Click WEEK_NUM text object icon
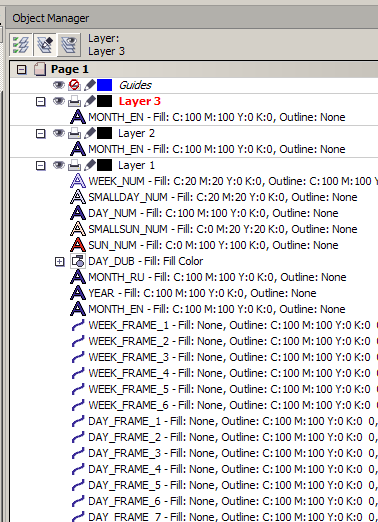Viewport: 378px width, 522px height. [x=78, y=181]
